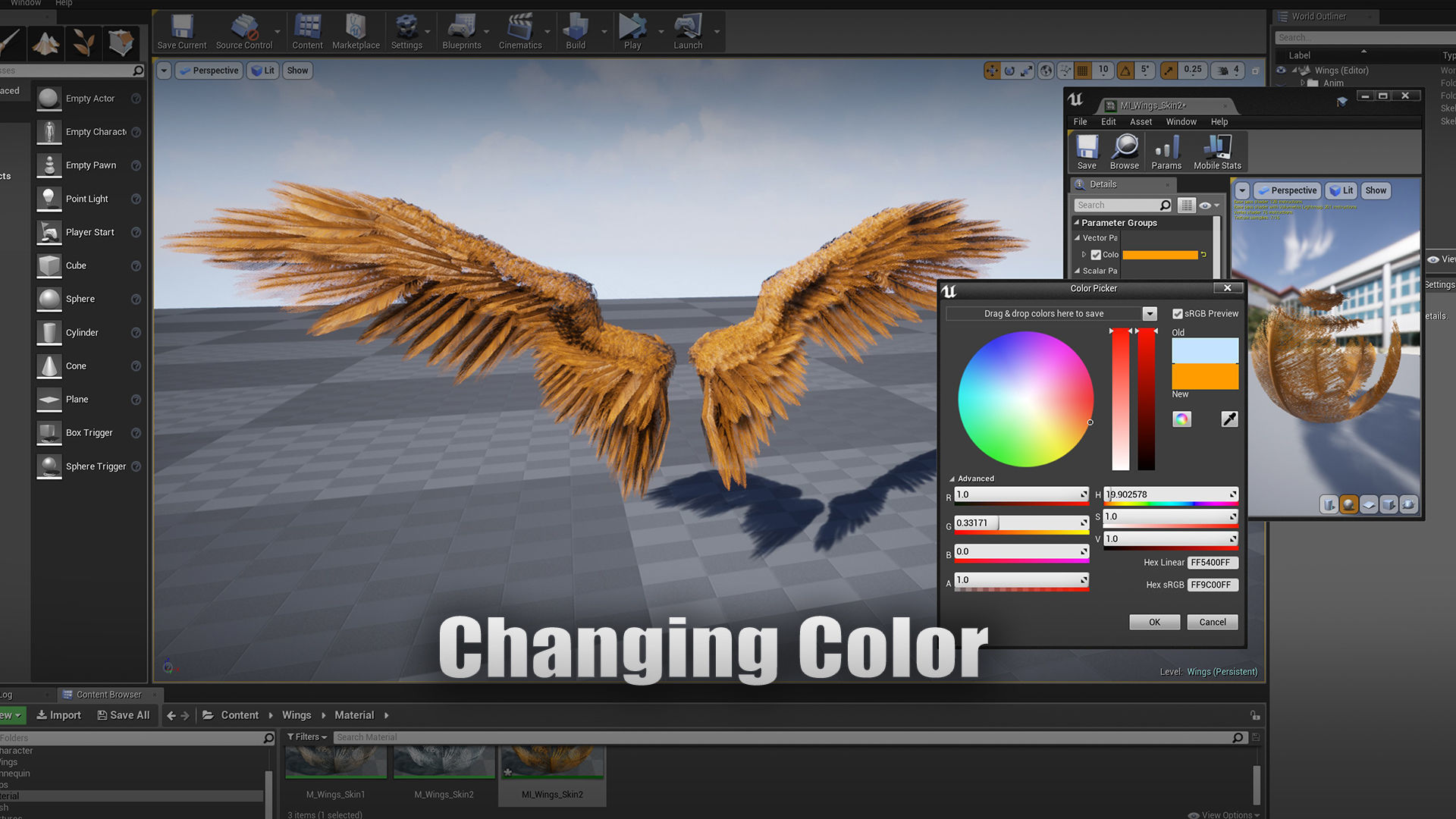Click the color wheel mode icon button
Viewport: 1456px width, 819px height.
point(1181,419)
